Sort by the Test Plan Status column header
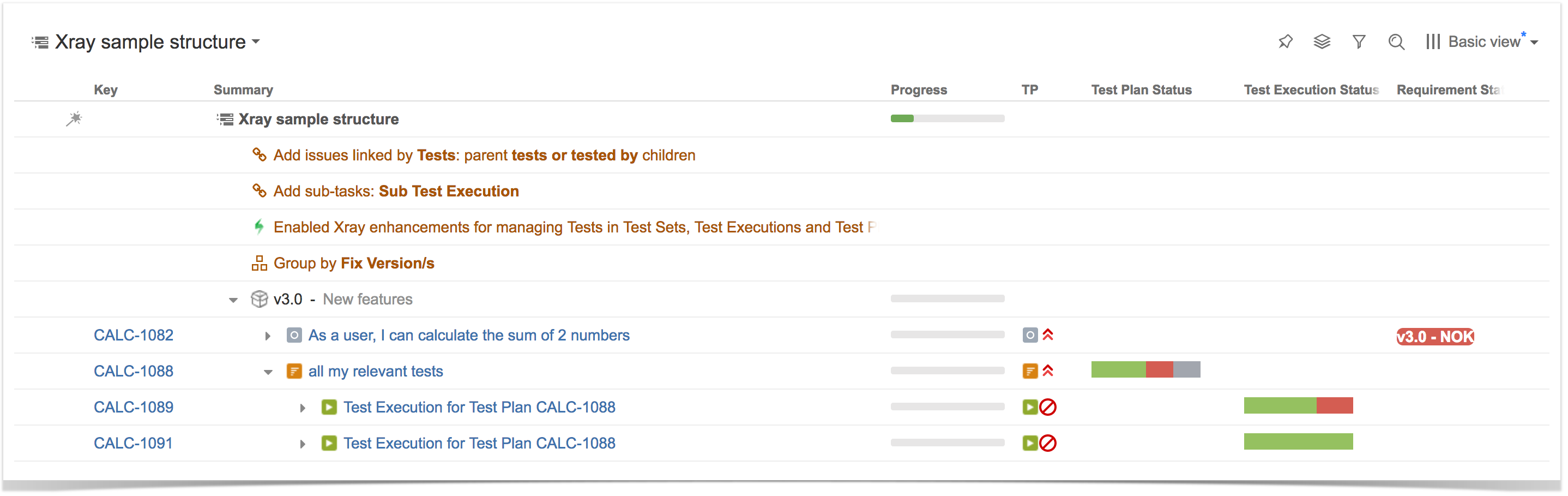Image resolution: width=1568 pixels, height=496 pixels. tap(1141, 89)
